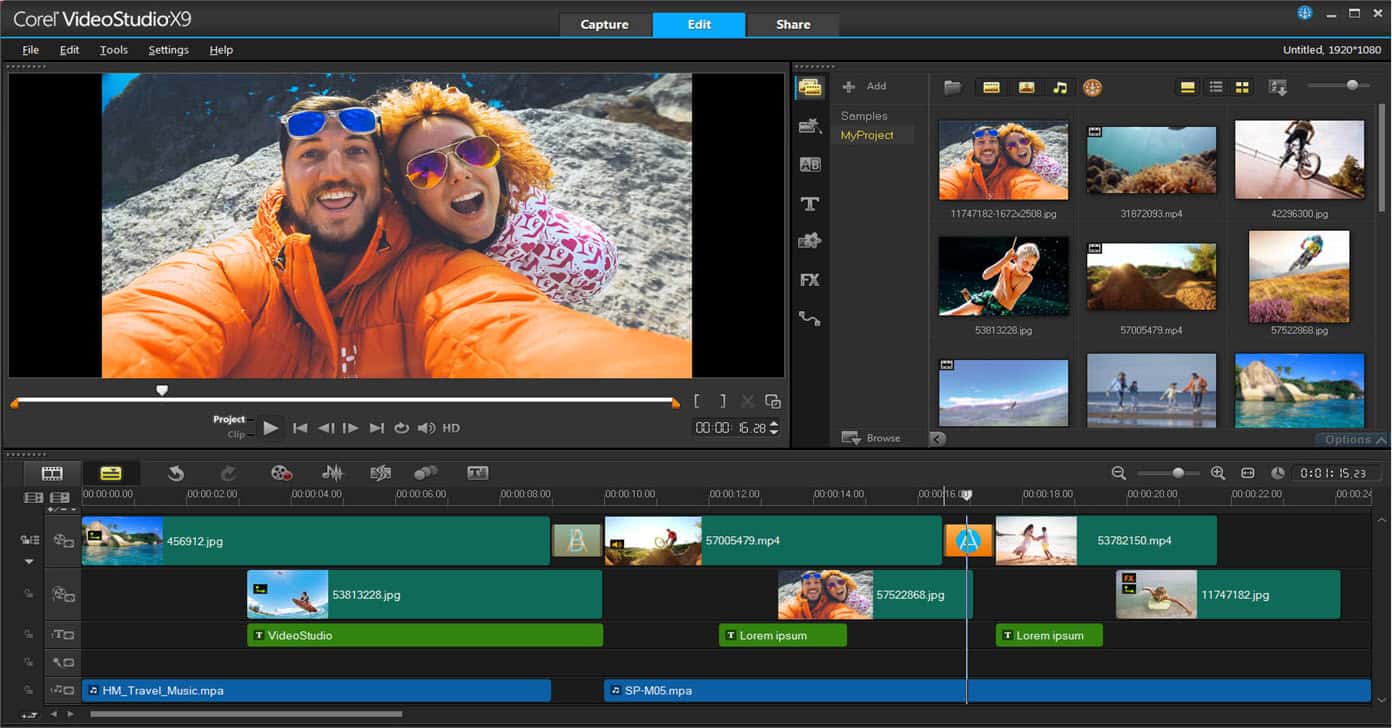Viewport: 1392px width, 728px height.
Task: Enable the photos filter in the Library panel
Action: tap(1025, 87)
